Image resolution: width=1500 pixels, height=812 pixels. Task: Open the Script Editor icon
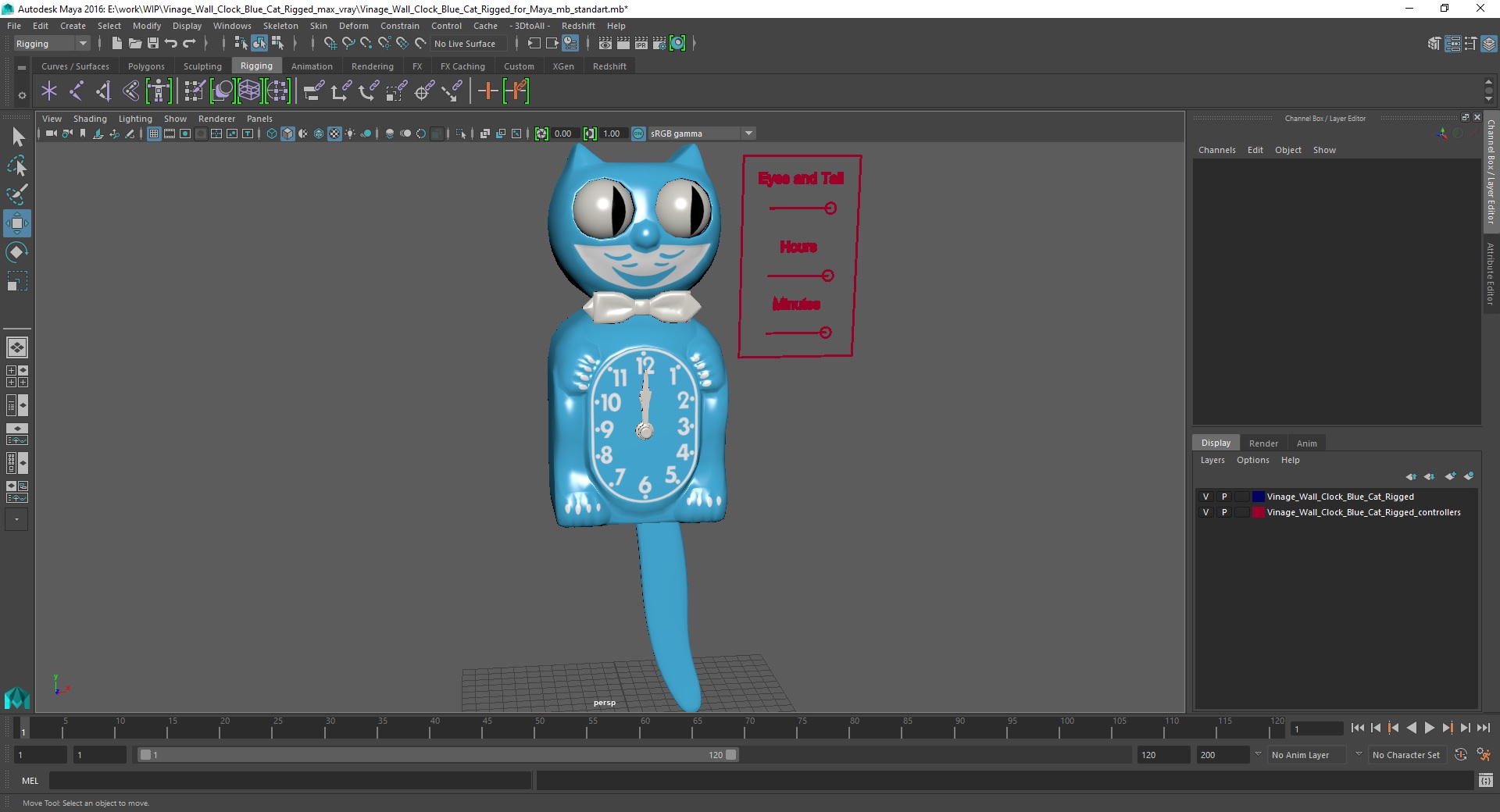1485,781
